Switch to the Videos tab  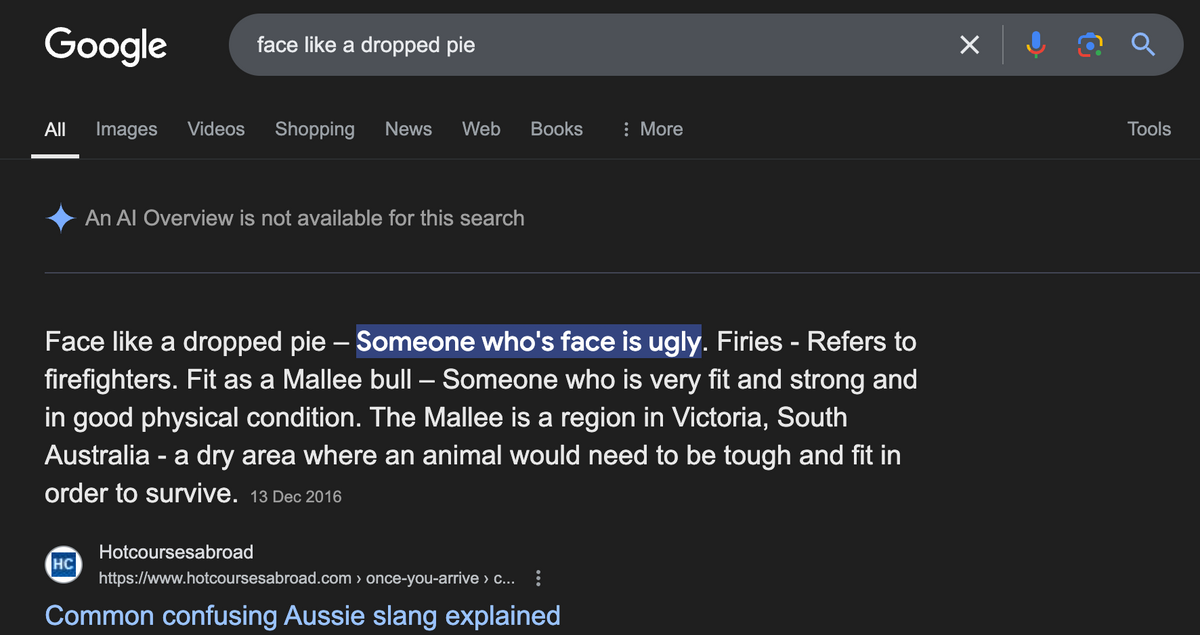click(x=216, y=129)
